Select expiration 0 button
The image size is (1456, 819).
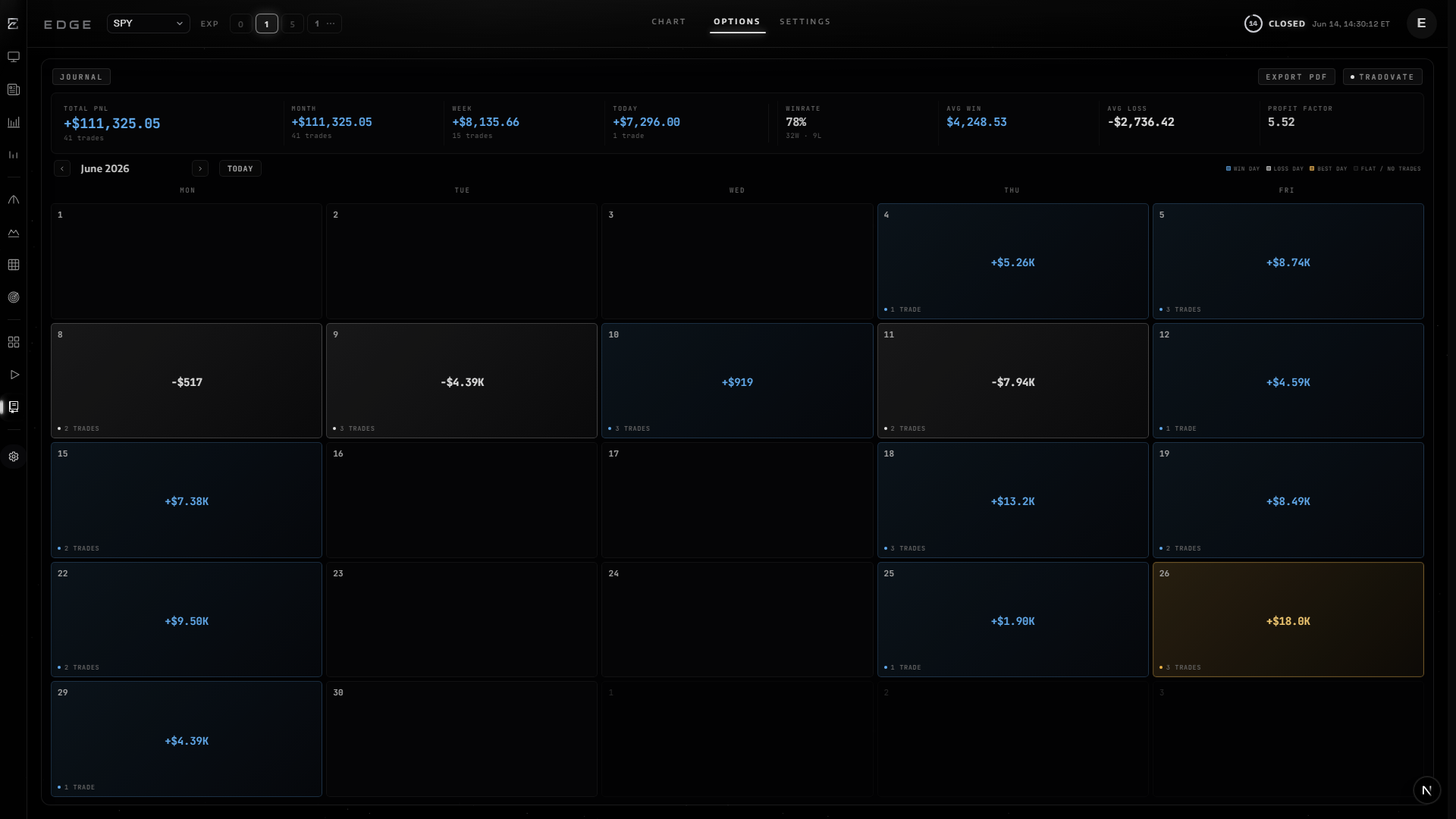coord(240,24)
